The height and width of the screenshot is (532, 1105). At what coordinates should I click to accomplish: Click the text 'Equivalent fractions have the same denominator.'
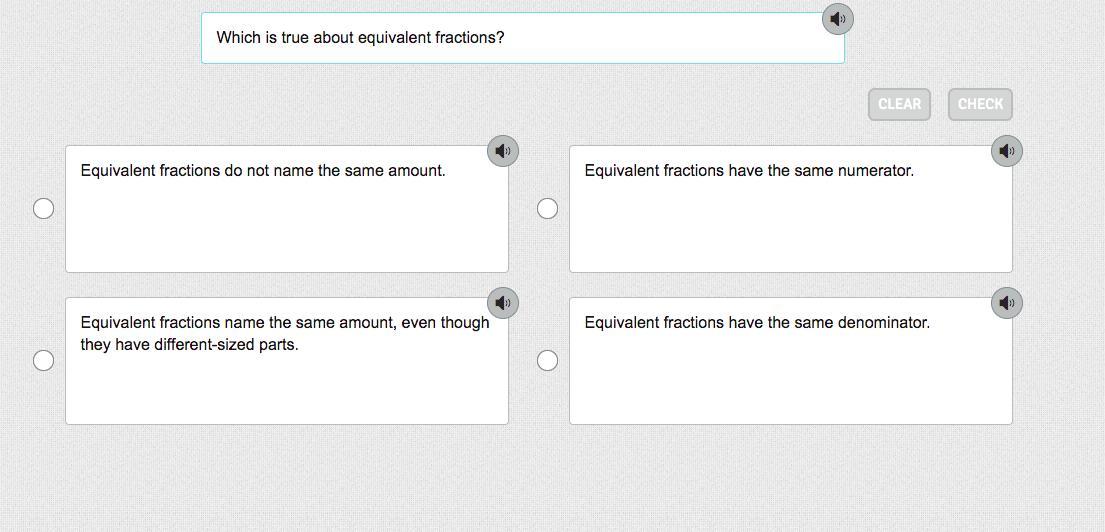757,323
